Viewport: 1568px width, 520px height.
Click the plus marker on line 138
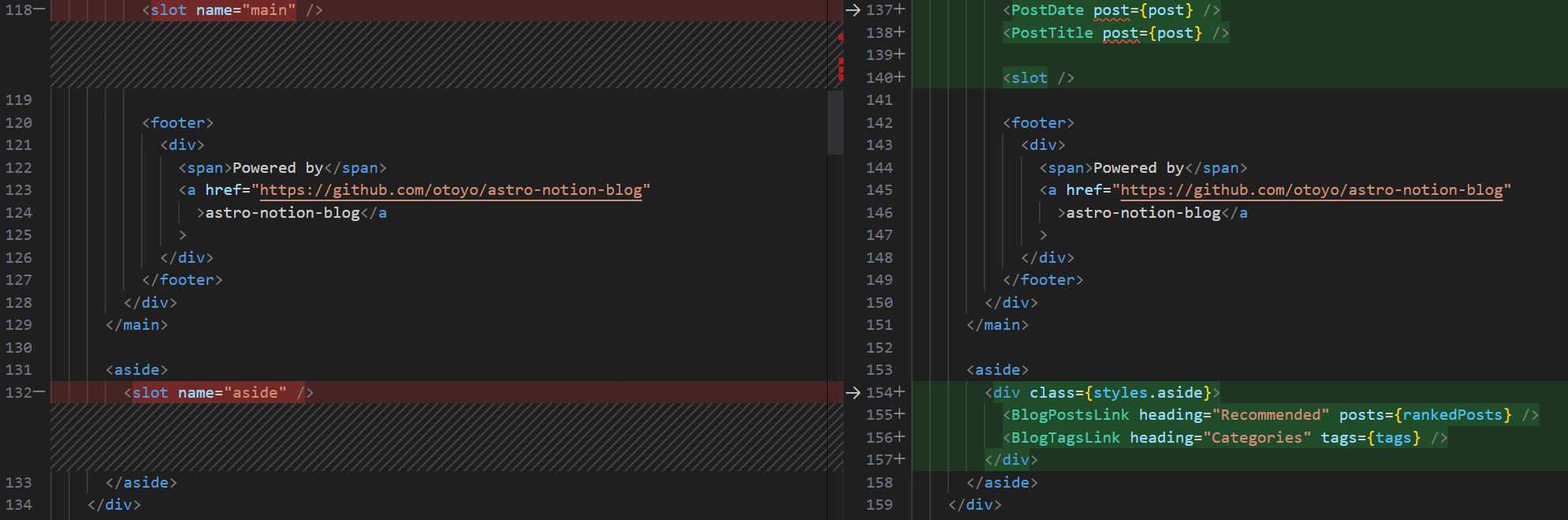coord(899,32)
